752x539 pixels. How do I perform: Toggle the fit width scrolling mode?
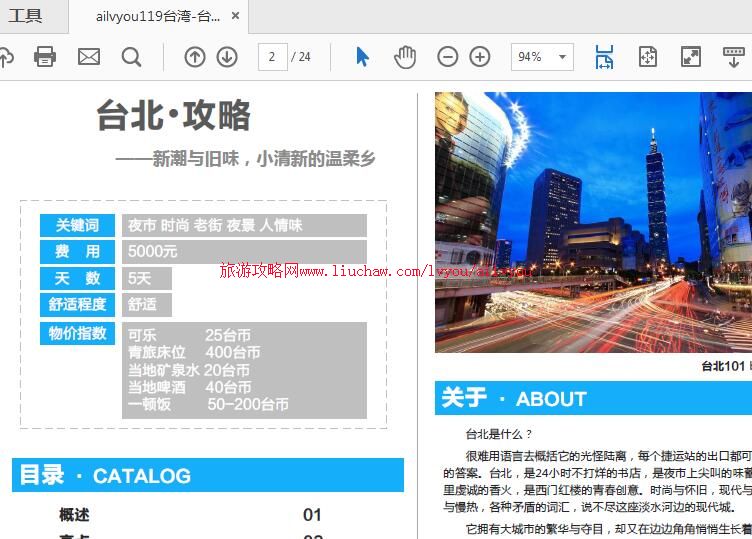tap(604, 57)
